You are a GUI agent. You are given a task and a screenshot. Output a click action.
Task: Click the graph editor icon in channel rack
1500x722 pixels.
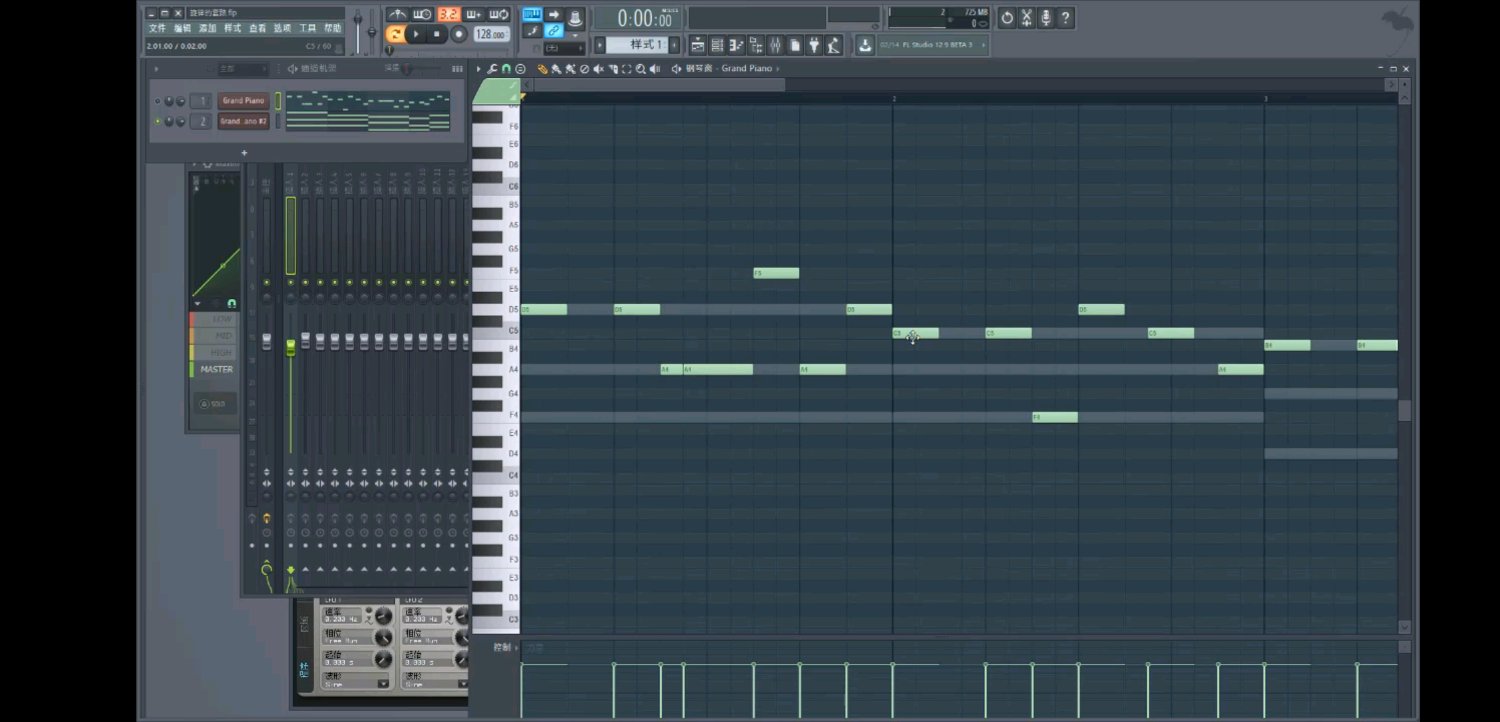click(457, 69)
